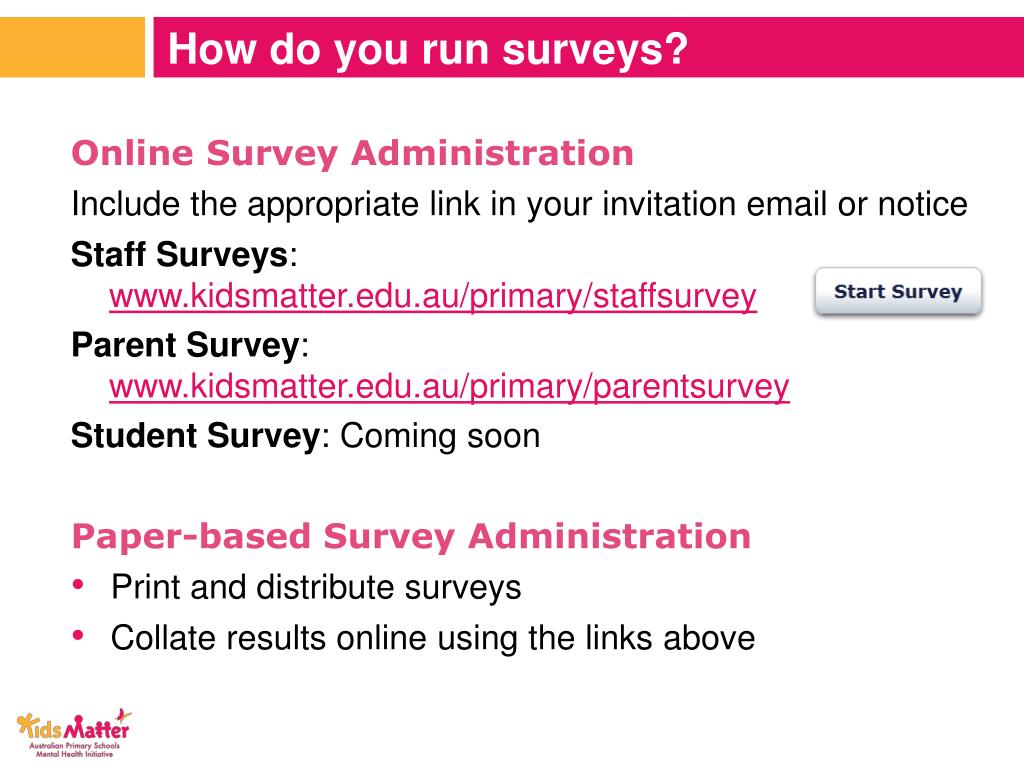Click the 'Collate results online' bullet text
Viewport: 1024px width, 768px height.
(x=433, y=638)
